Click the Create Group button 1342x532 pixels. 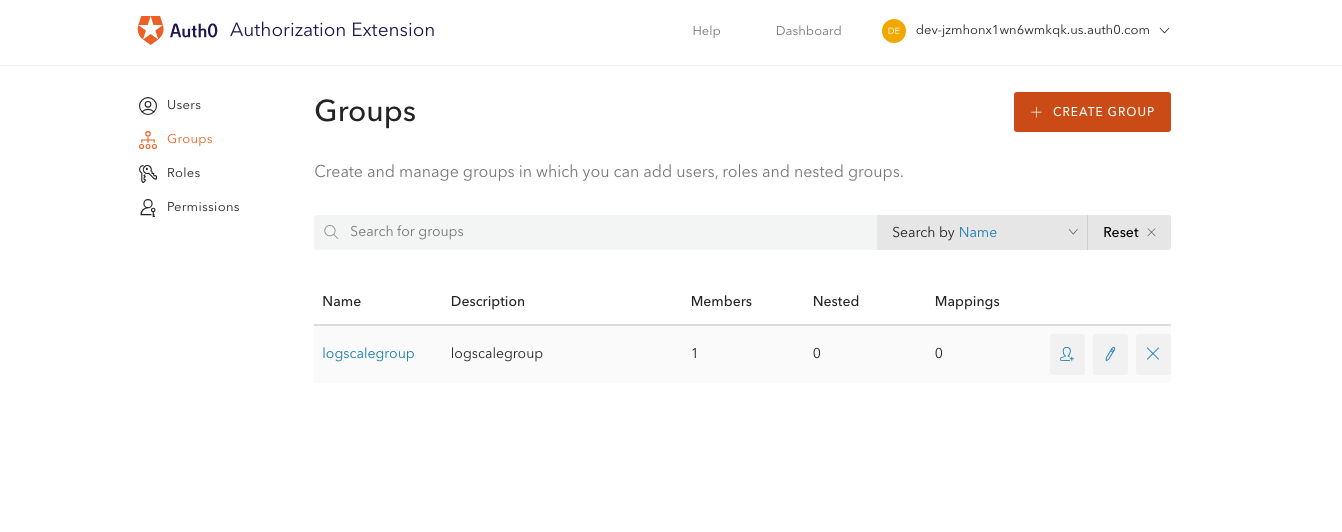1092,112
